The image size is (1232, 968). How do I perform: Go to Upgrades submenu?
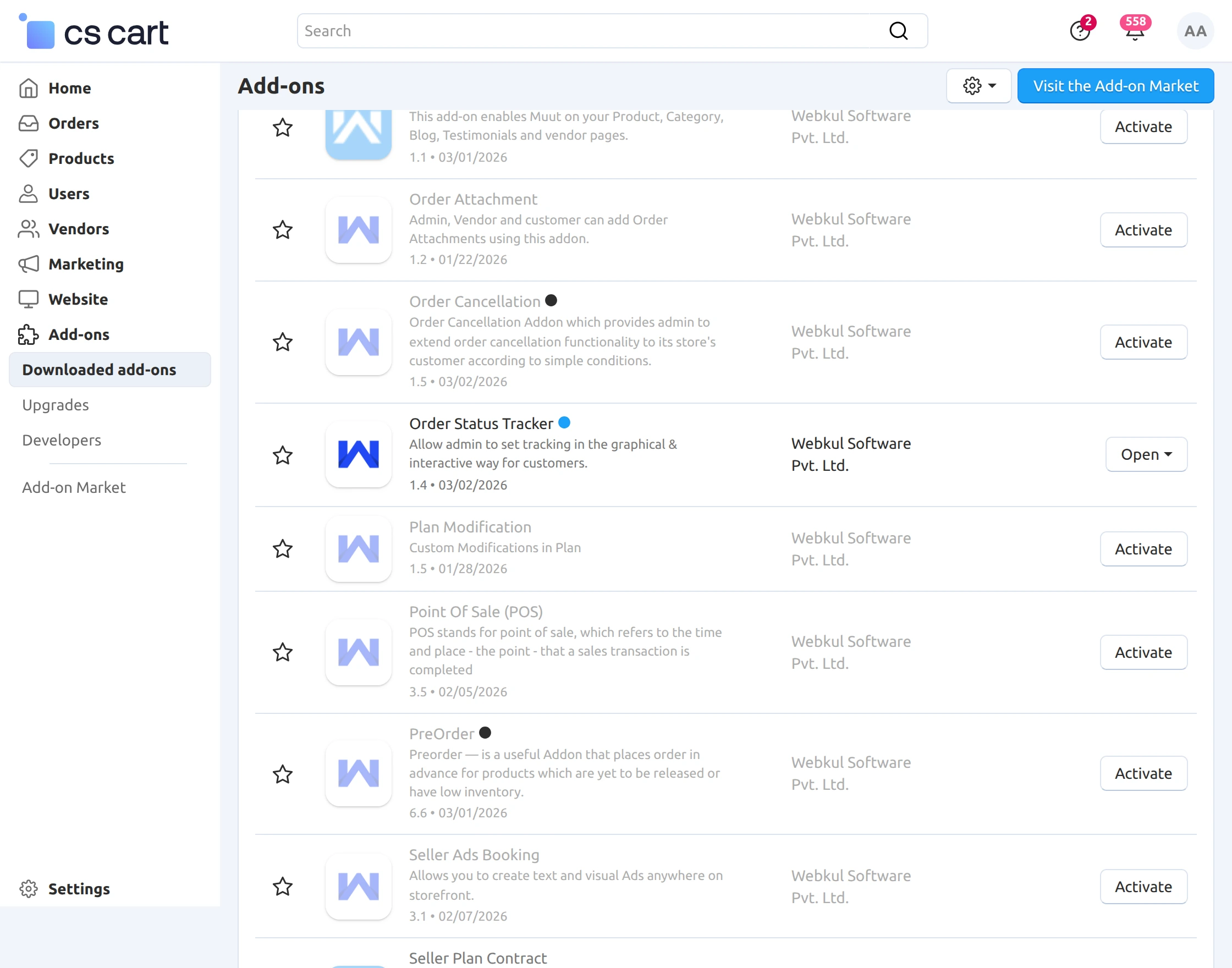point(56,405)
